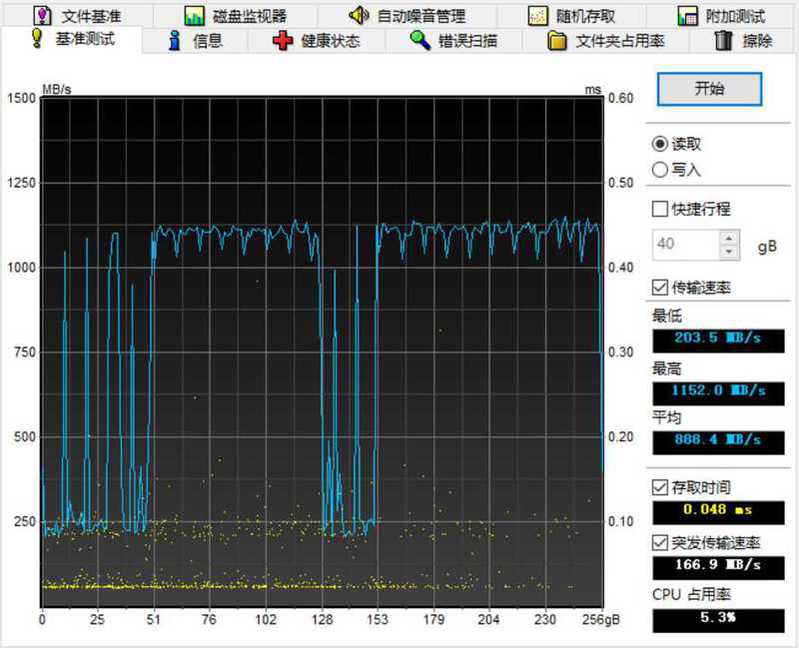Click the 磁盘监视器 chart icon
This screenshot has width=799, height=648.
[x=194, y=16]
